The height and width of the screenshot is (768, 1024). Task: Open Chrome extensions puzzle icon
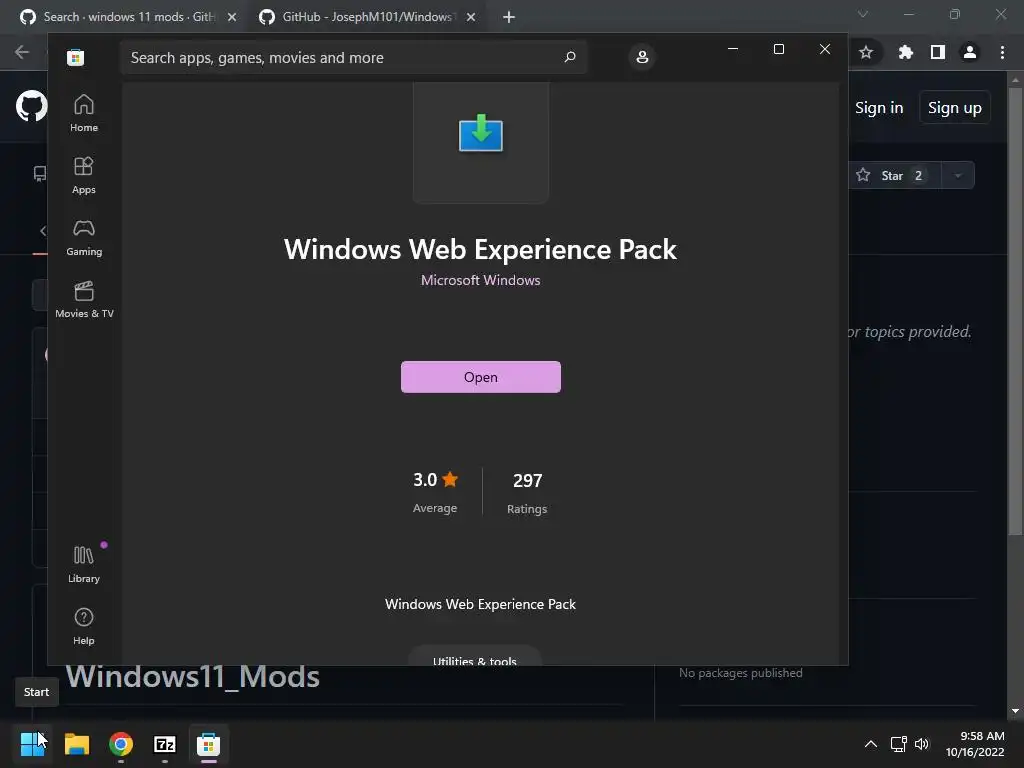pyautogui.click(x=905, y=52)
